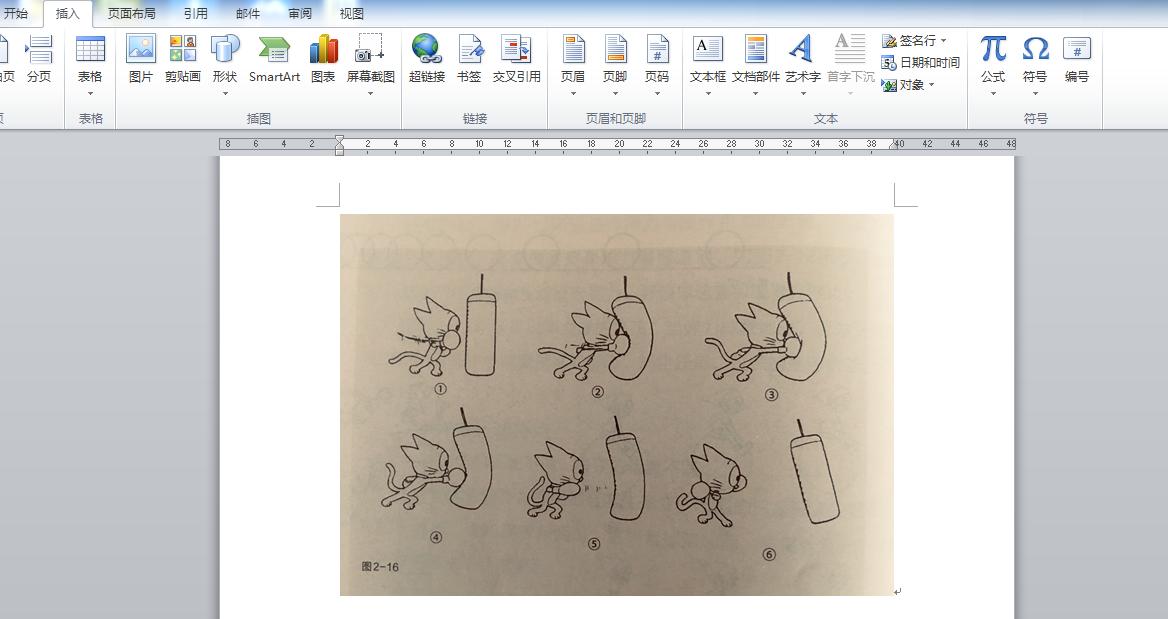Image resolution: width=1168 pixels, height=619 pixels.
Task: Insert a SmartArt graphic
Action: [x=274, y=58]
